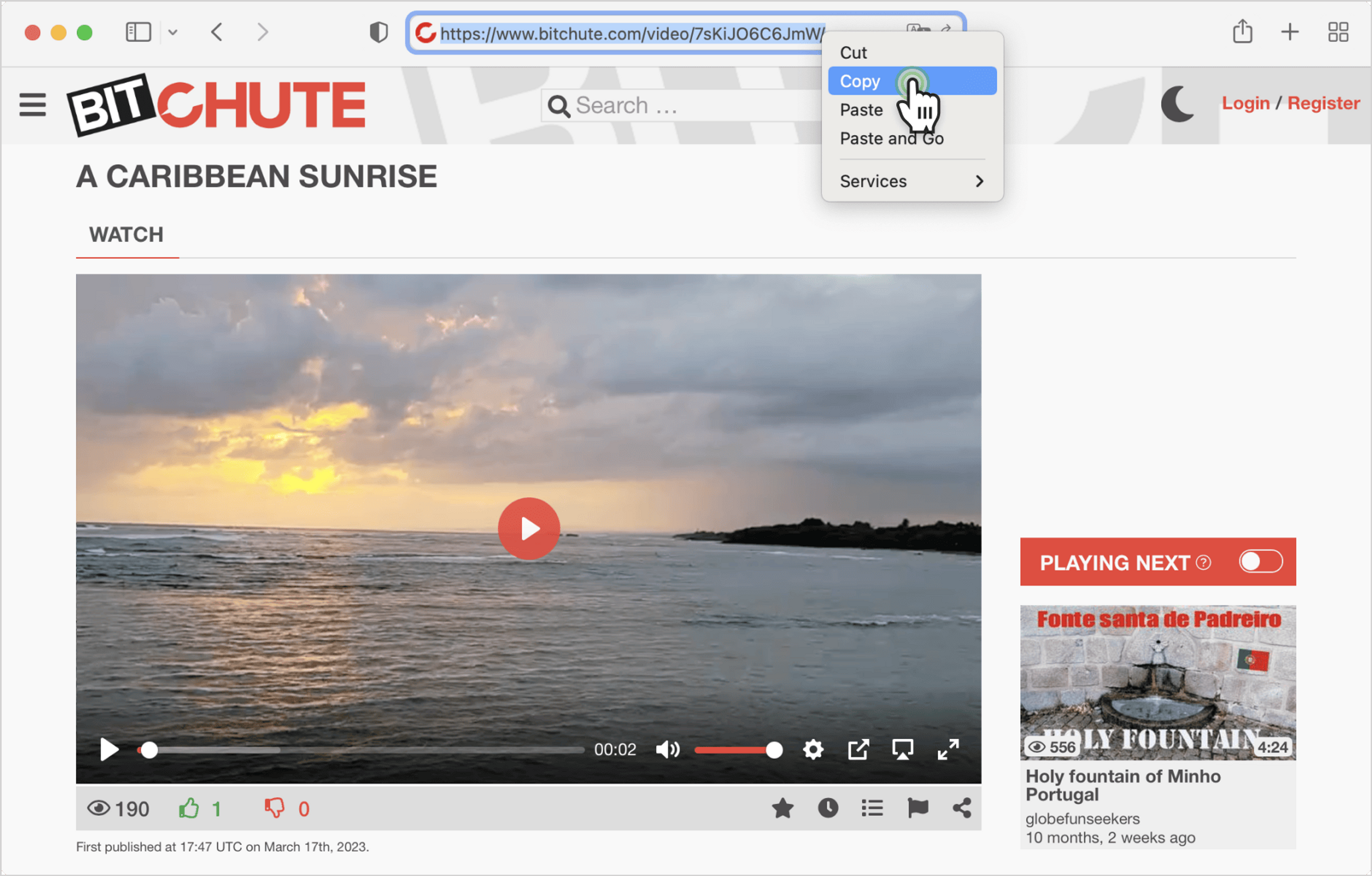Viewport: 1372px width, 876px height.
Task: Enter fullscreen video mode
Action: click(948, 749)
